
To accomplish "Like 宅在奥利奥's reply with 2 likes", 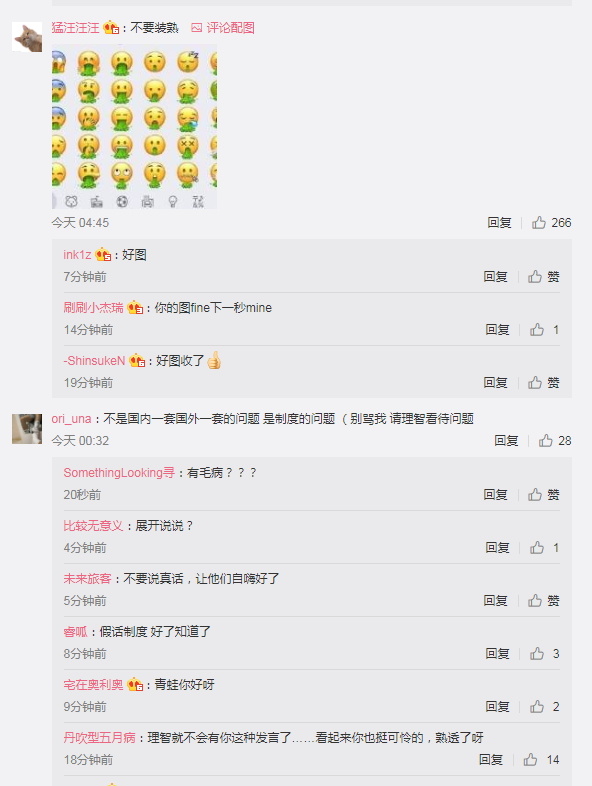I will 544,707.
